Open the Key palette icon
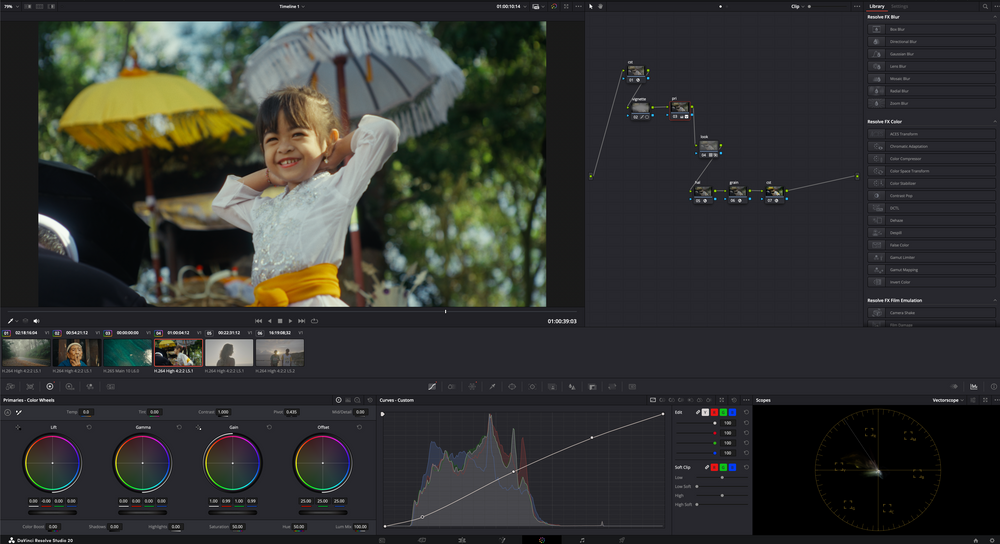 pos(592,386)
